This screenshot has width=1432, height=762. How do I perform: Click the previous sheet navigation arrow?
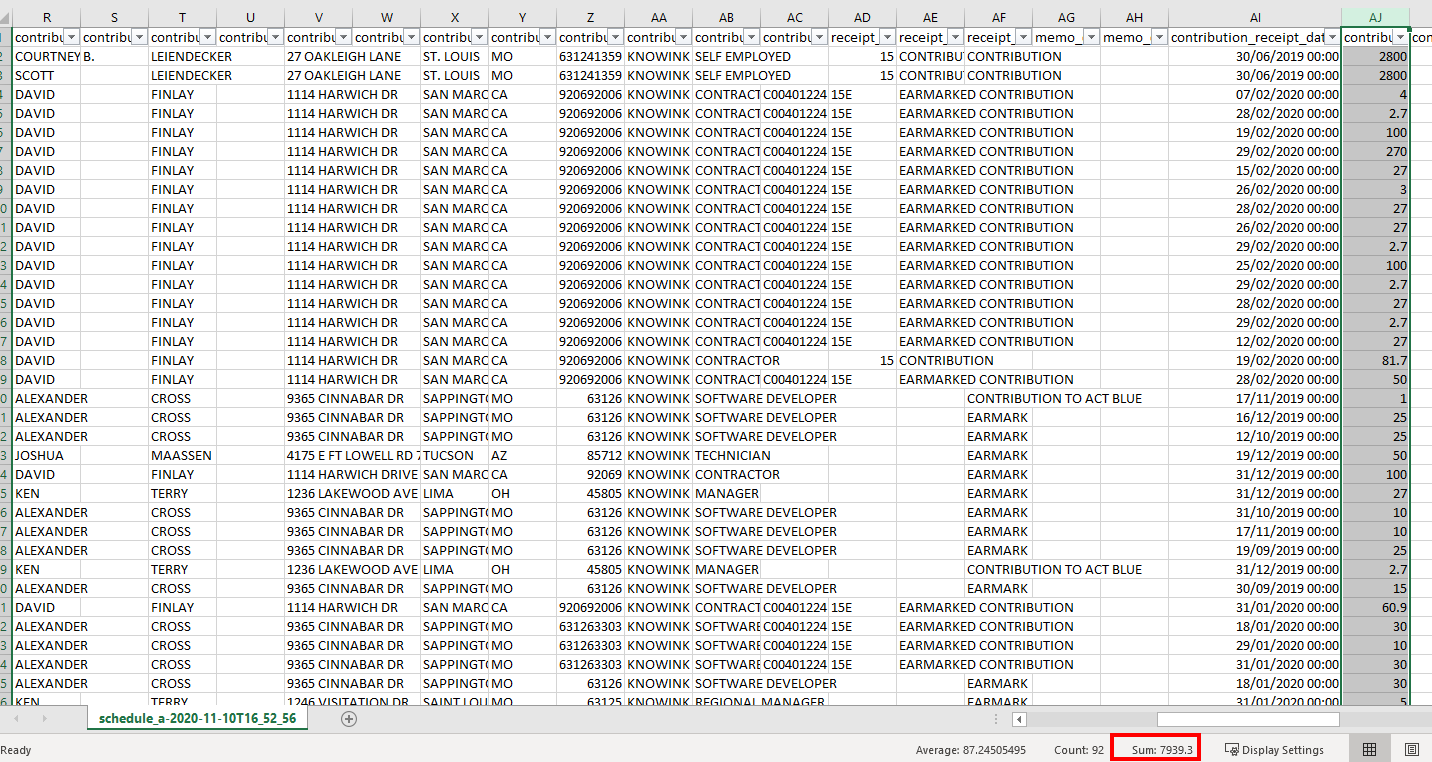pyautogui.click(x=15, y=718)
